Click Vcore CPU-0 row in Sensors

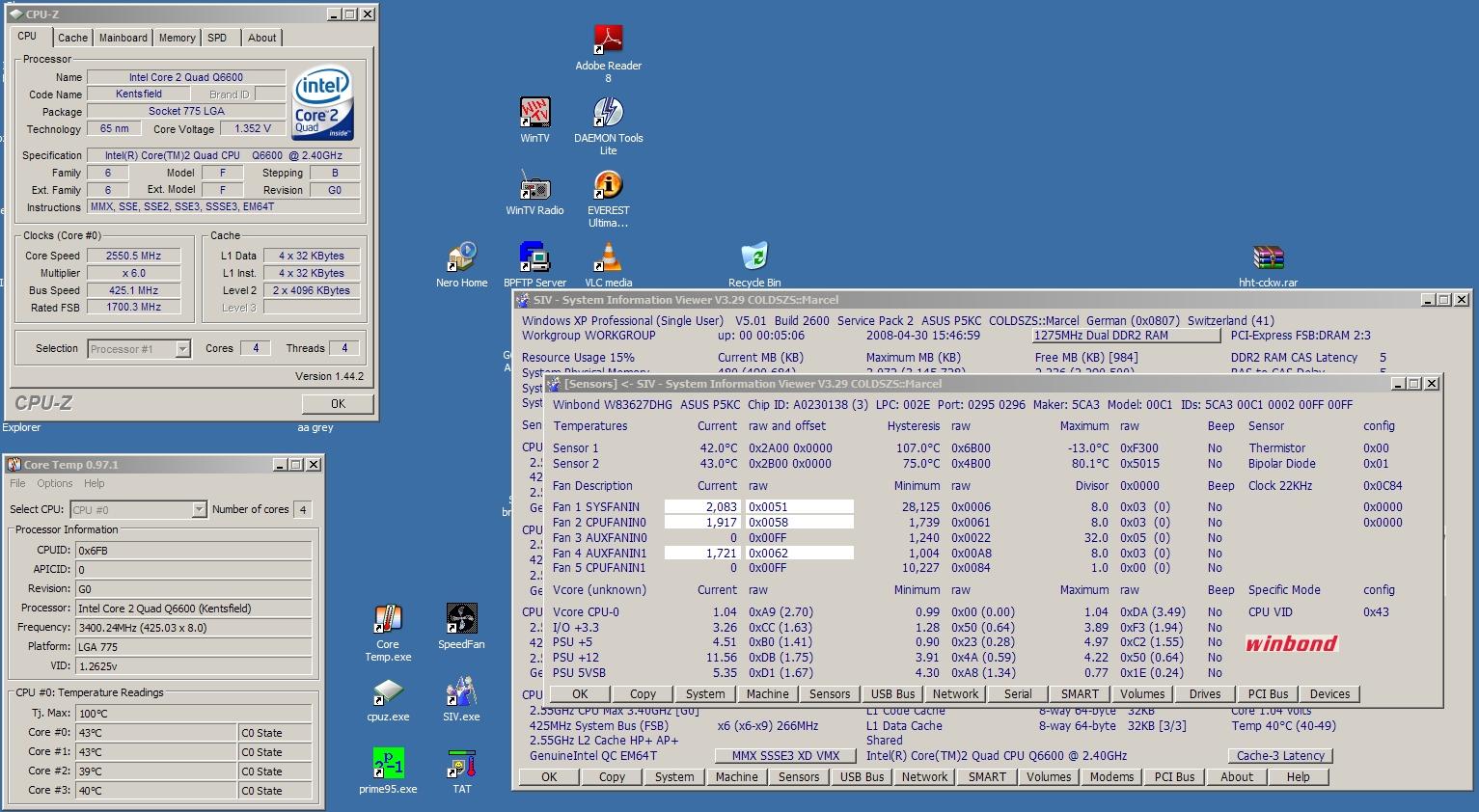[971, 611]
